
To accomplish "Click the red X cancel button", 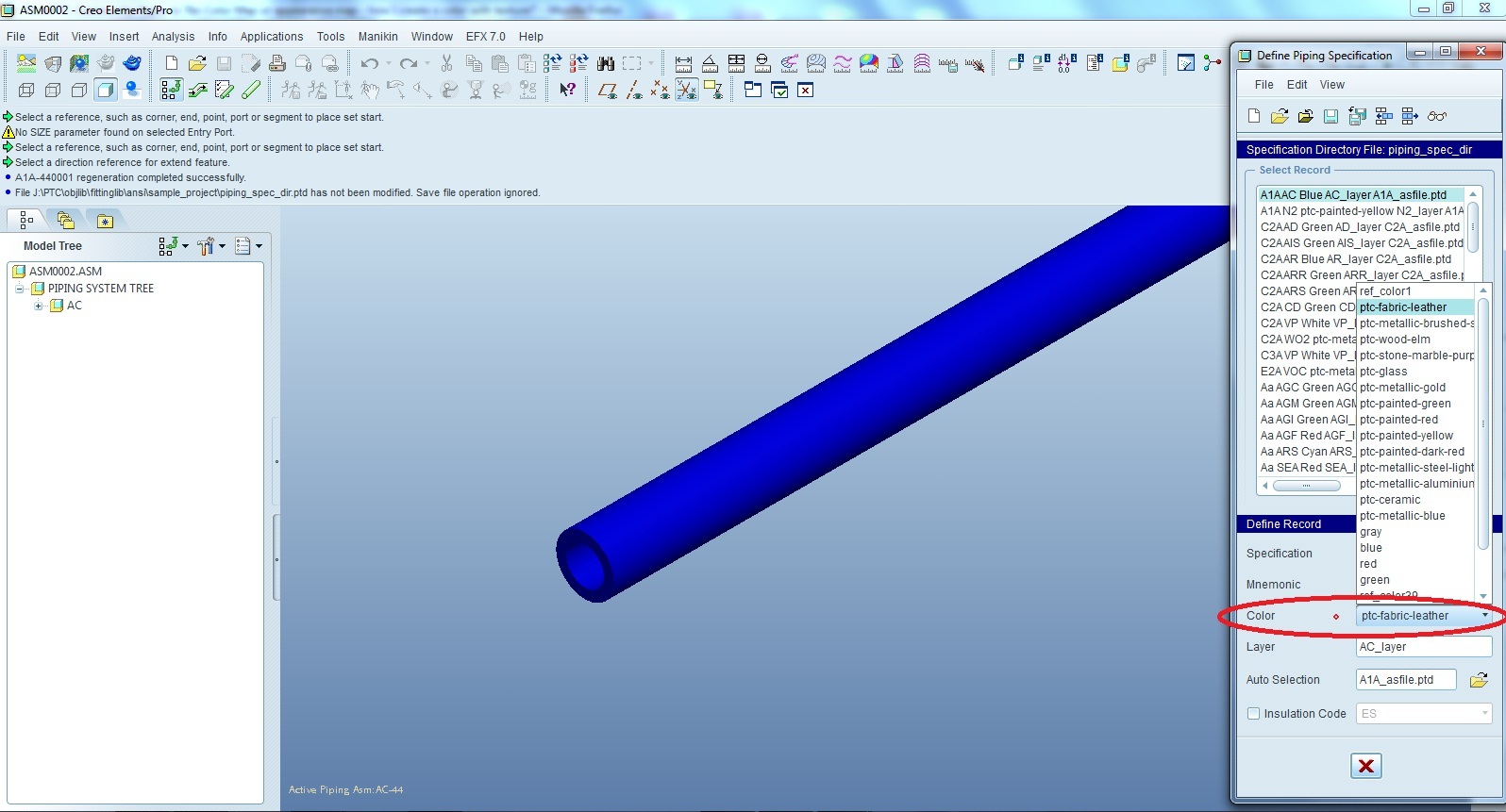I will [x=1365, y=766].
